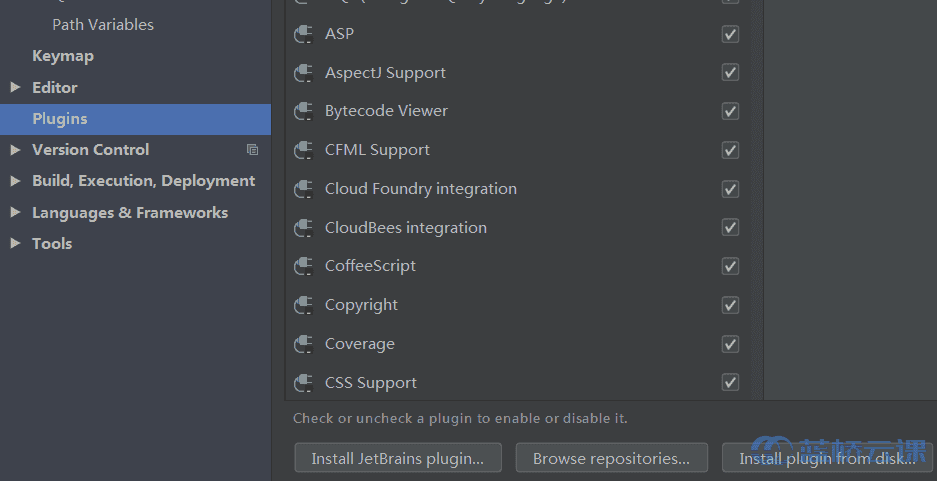Screen dimensions: 937x481
Task: Click Install plugin from disk button
Action: (x=827, y=458)
